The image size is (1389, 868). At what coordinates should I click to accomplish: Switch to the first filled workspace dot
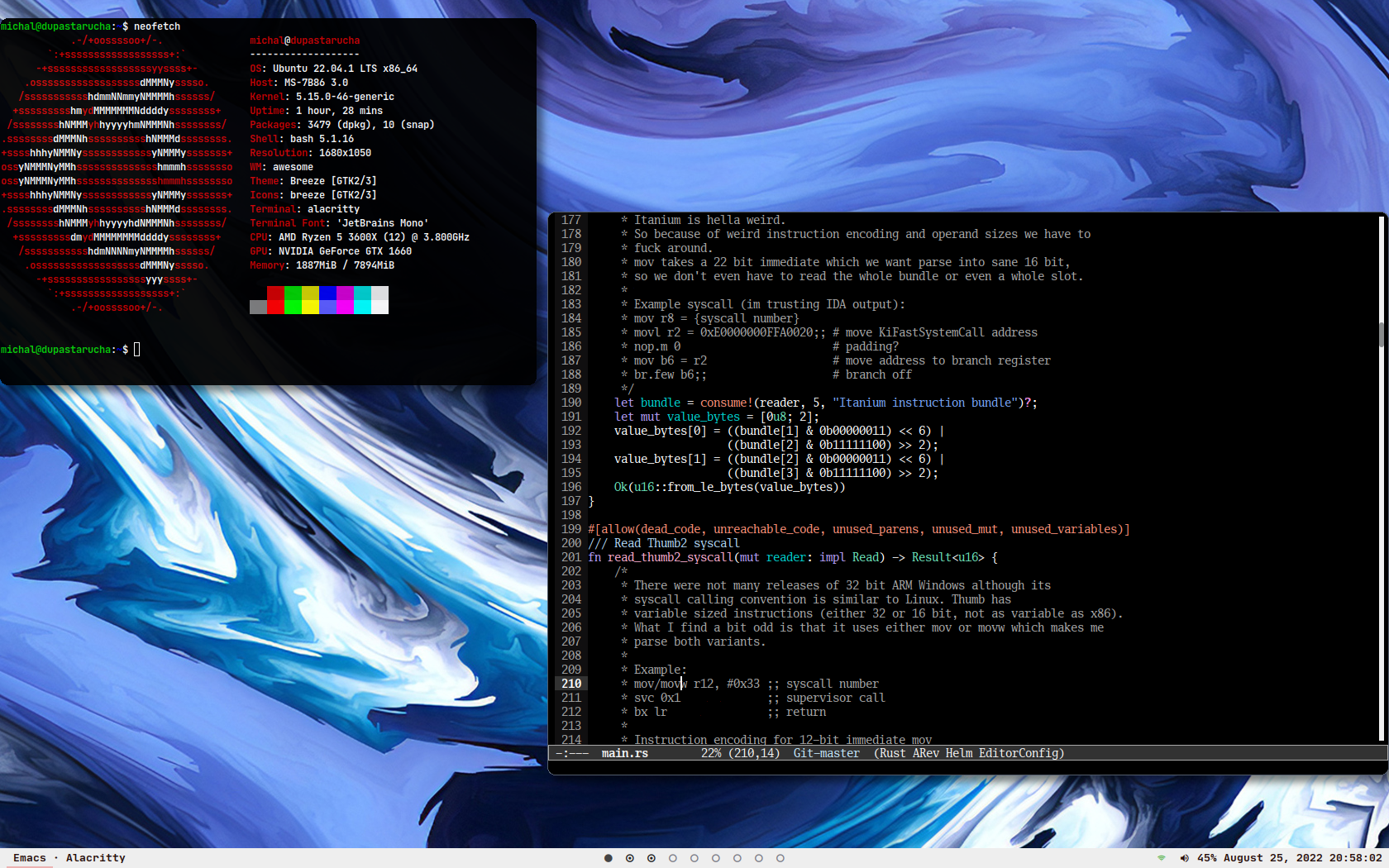coord(609,858)
